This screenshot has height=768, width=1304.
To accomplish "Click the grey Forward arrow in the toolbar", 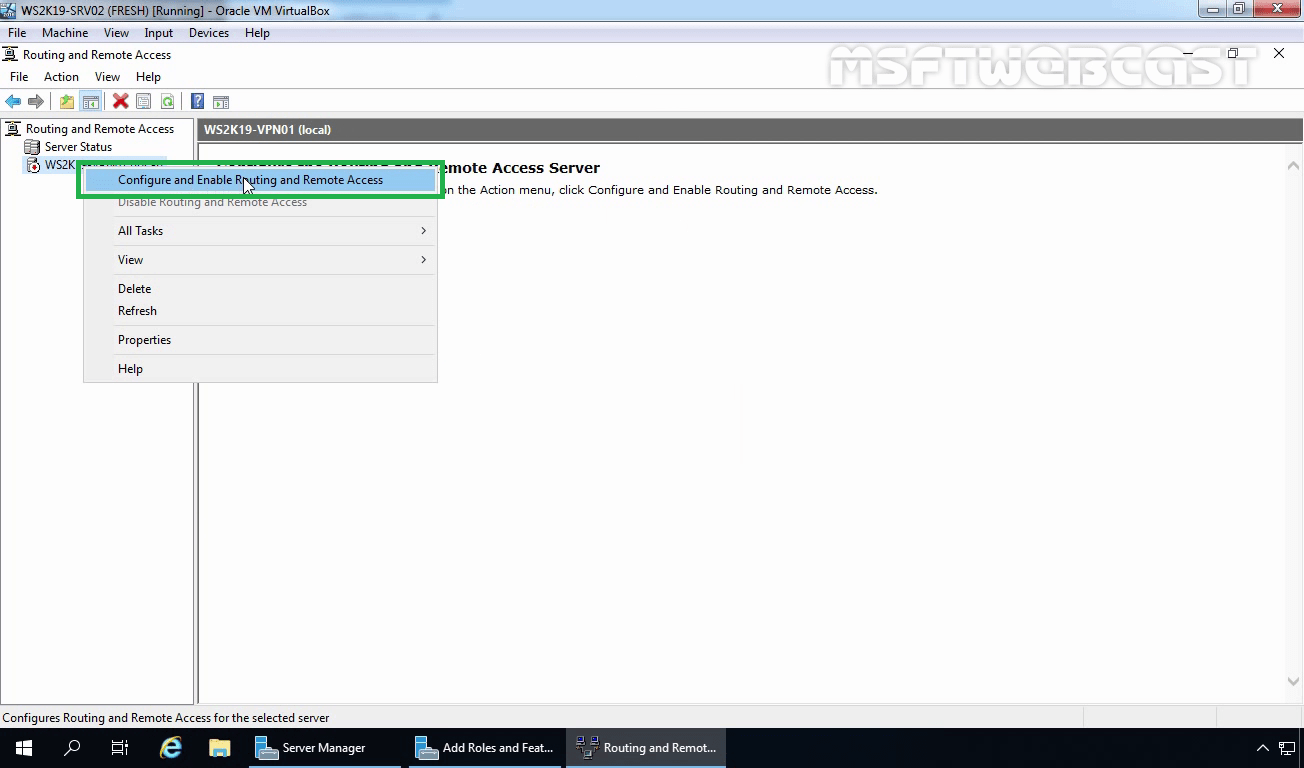I will 36,101.
